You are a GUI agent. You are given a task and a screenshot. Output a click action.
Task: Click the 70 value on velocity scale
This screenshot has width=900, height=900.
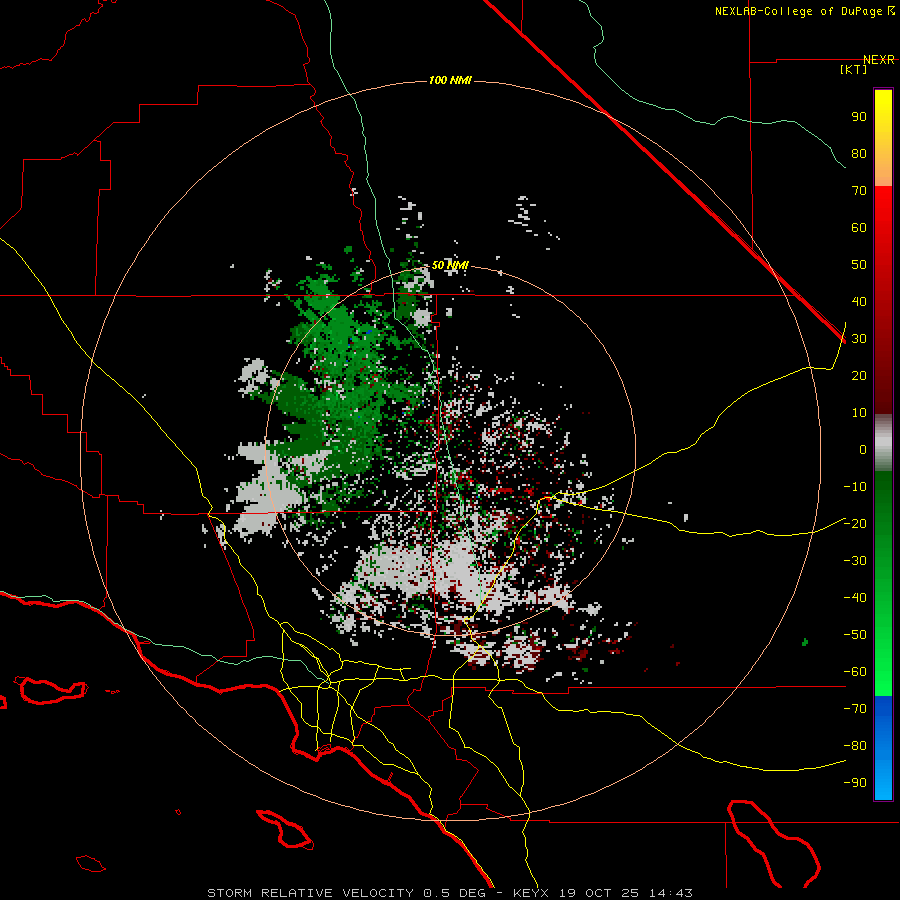[x=859, y=191]
